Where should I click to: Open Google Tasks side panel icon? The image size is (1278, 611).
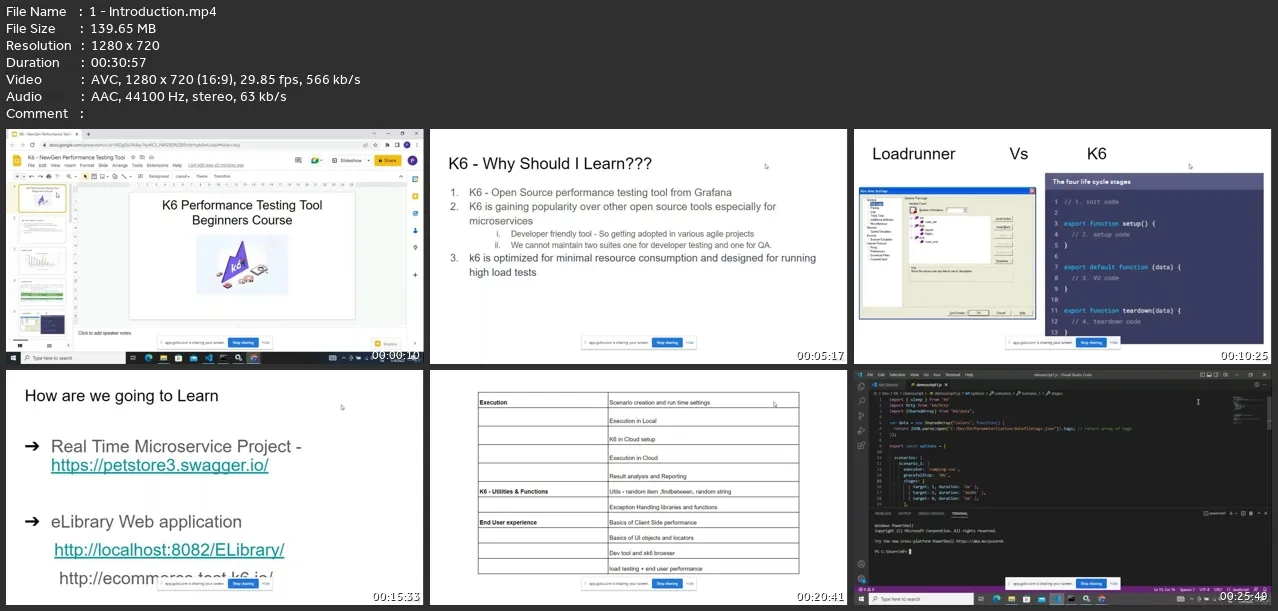click(415, 213)
